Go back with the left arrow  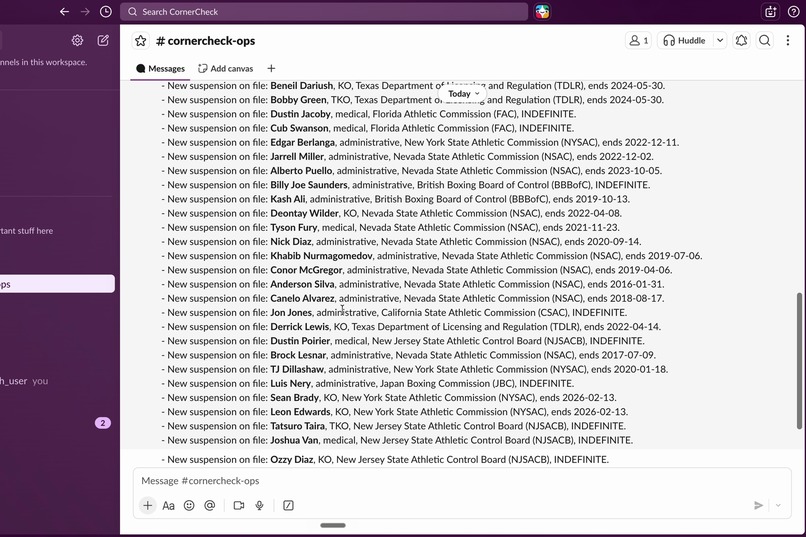point(64,11)
